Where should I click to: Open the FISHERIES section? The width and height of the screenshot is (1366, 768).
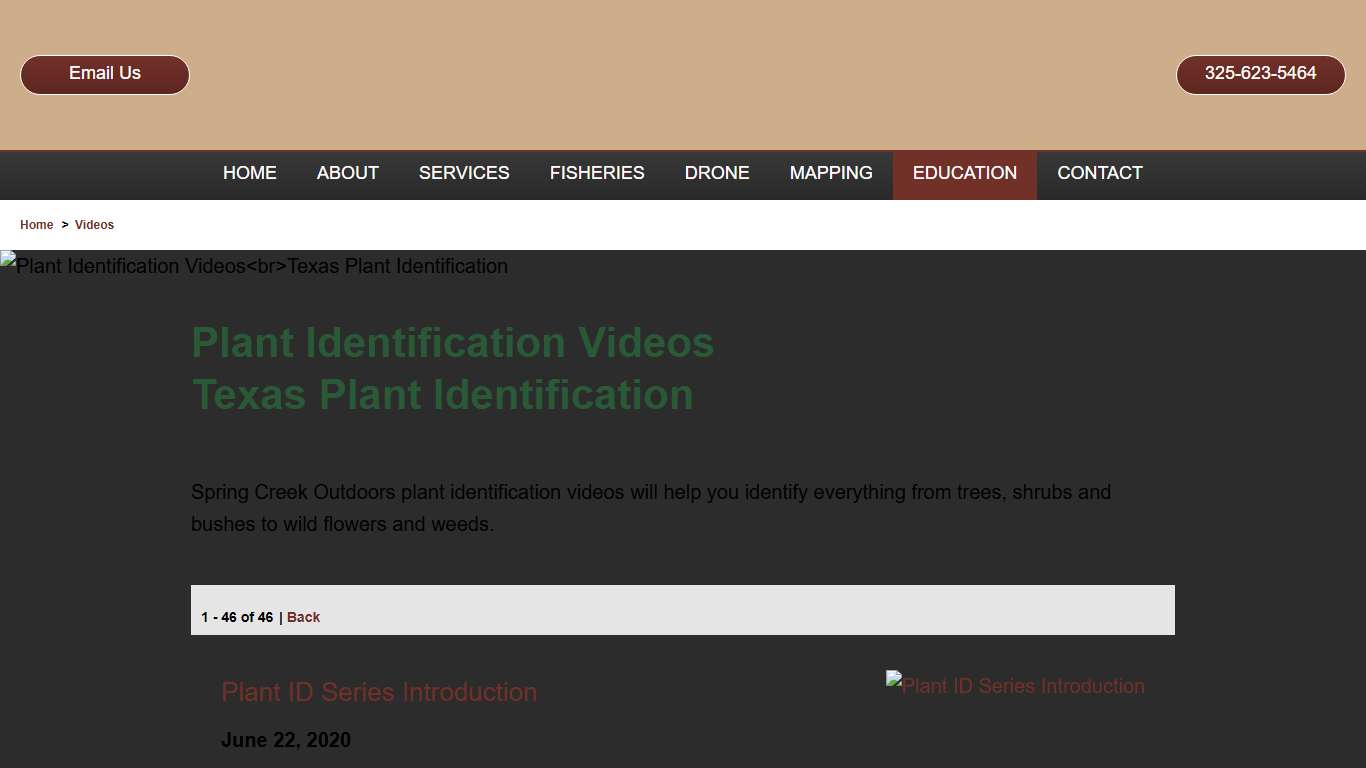[x=597, y=173]
